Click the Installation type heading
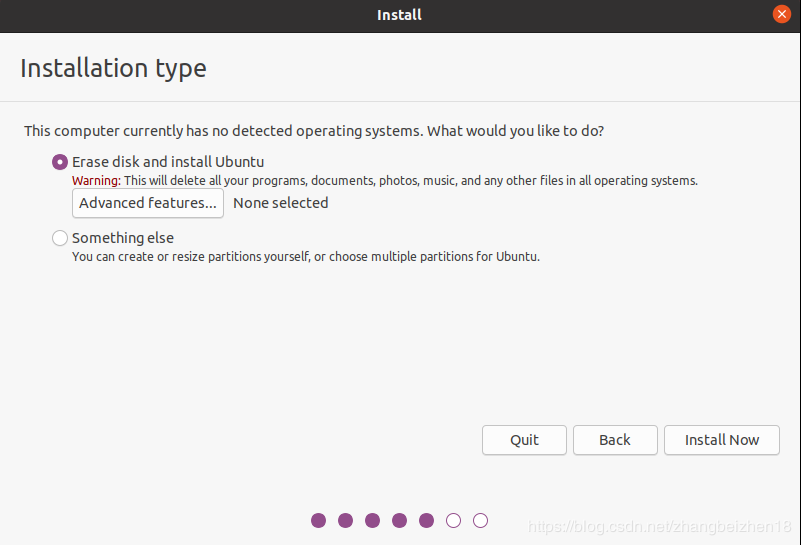 point(113,68)
